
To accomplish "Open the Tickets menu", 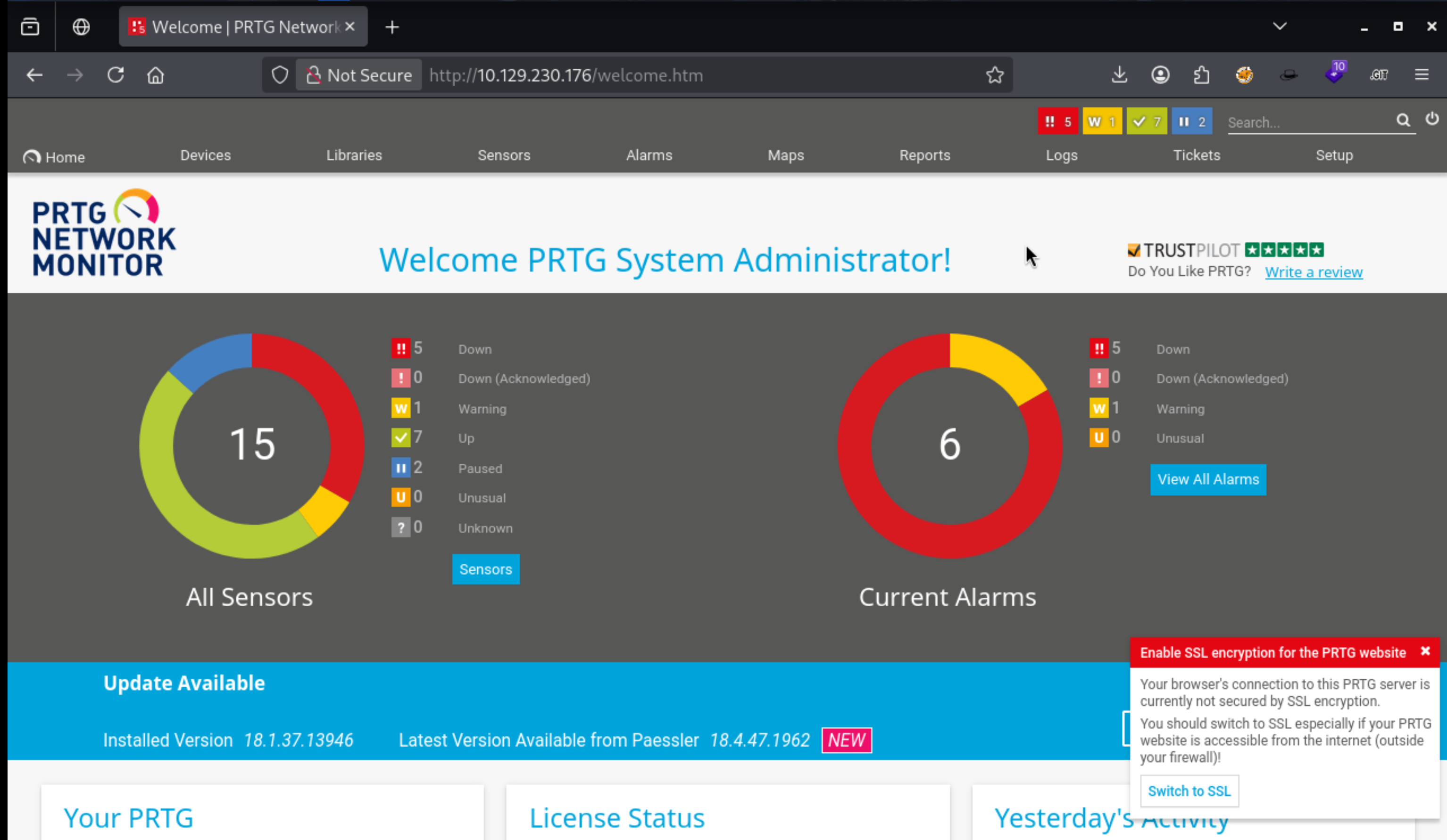I will pos(1196,155).
